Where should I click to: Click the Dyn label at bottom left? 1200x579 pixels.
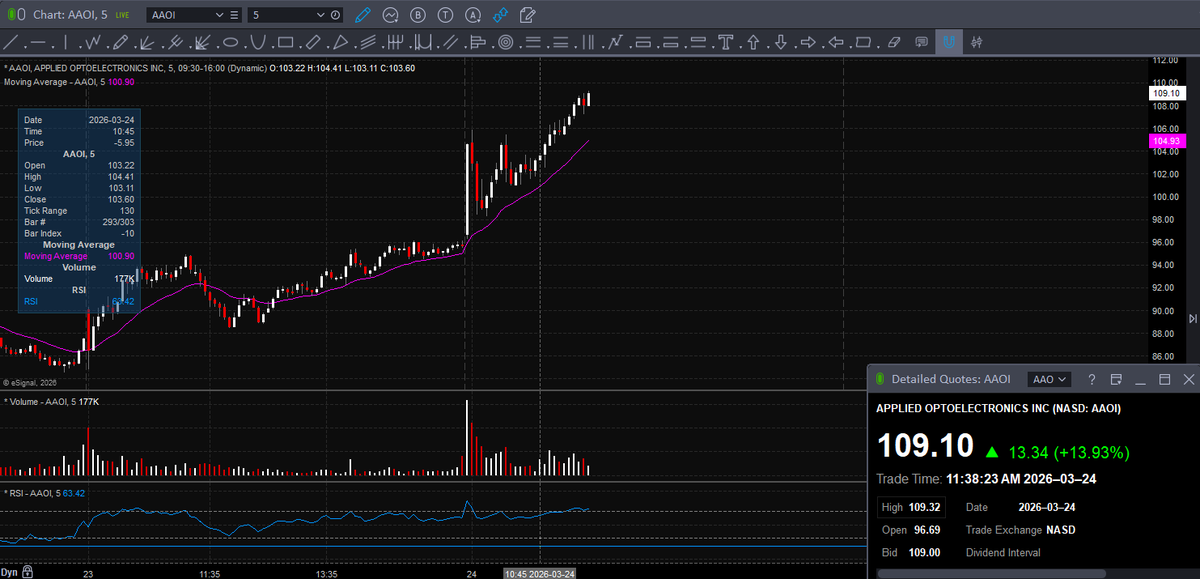coord(11,572)
